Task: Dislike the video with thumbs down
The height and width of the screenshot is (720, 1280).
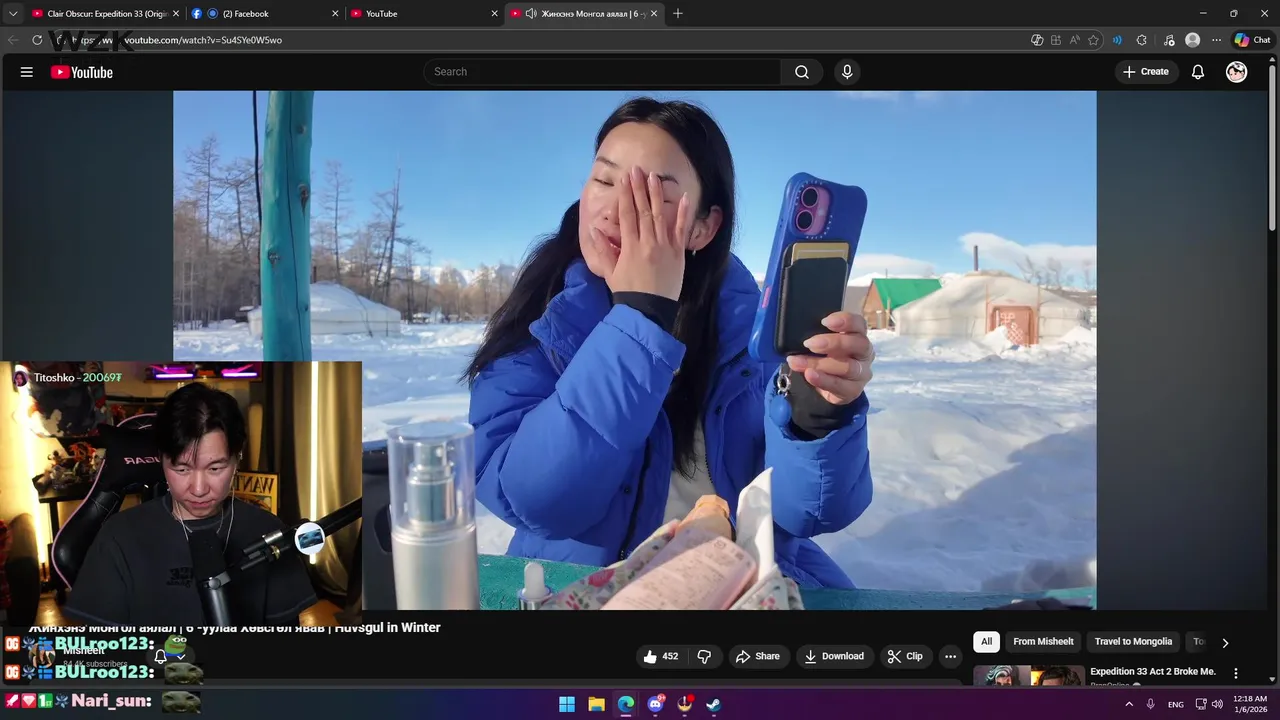Action: (704, 656)
